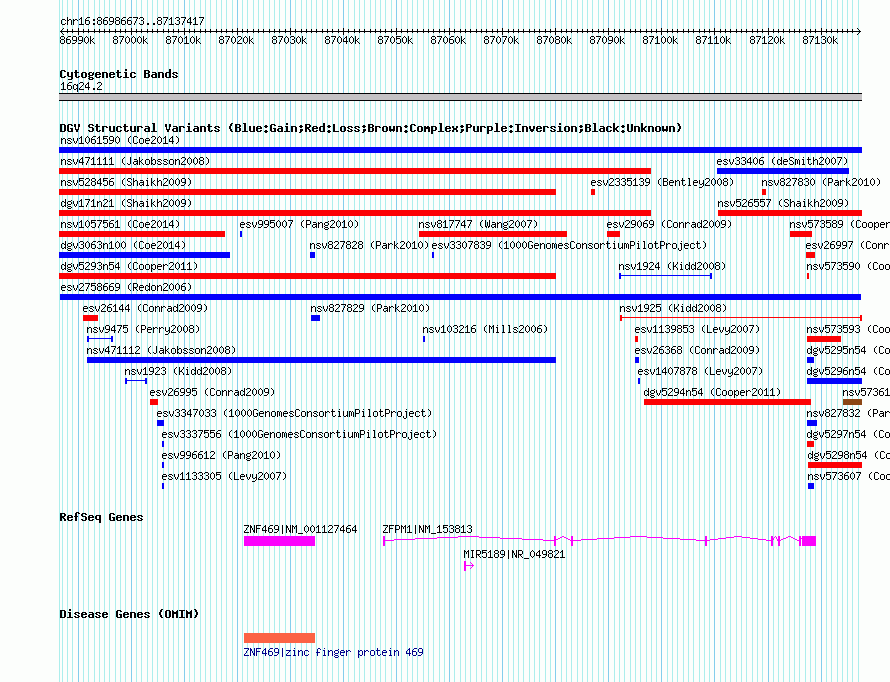Screen dimensions: 890x682
Task: Click nsv827830 (Park2010) label
Action: [x=821, y=182]
